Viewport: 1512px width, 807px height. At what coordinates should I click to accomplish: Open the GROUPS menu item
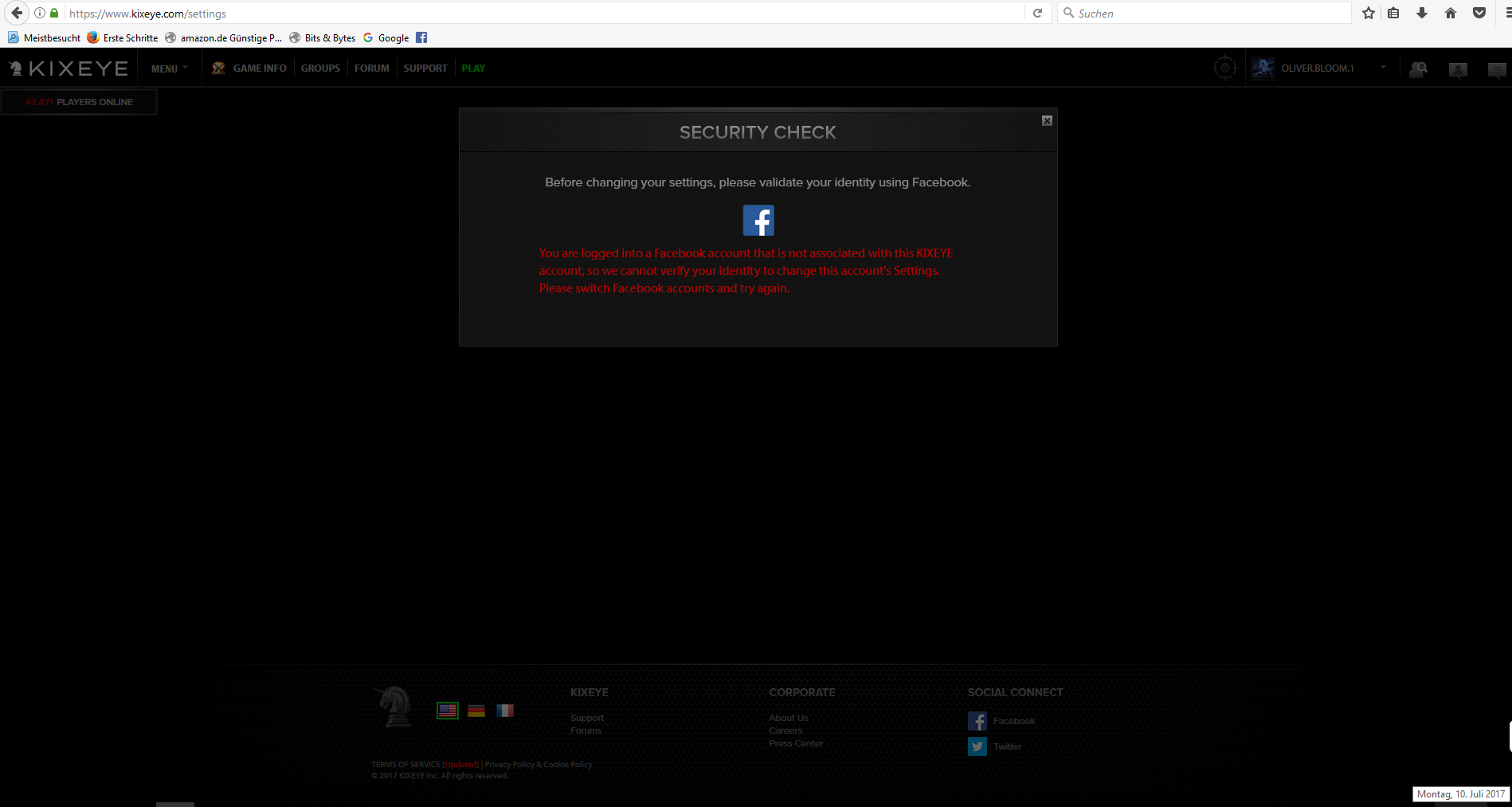click(320, 69)
